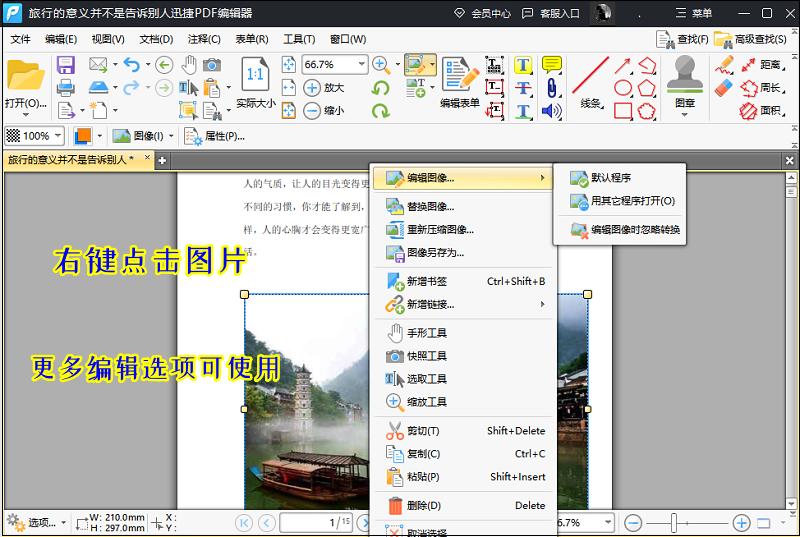Image resolution: width=800 pixels, height=537 pixels.
Task: Select the eraser tool
Action: coord(723,88)
